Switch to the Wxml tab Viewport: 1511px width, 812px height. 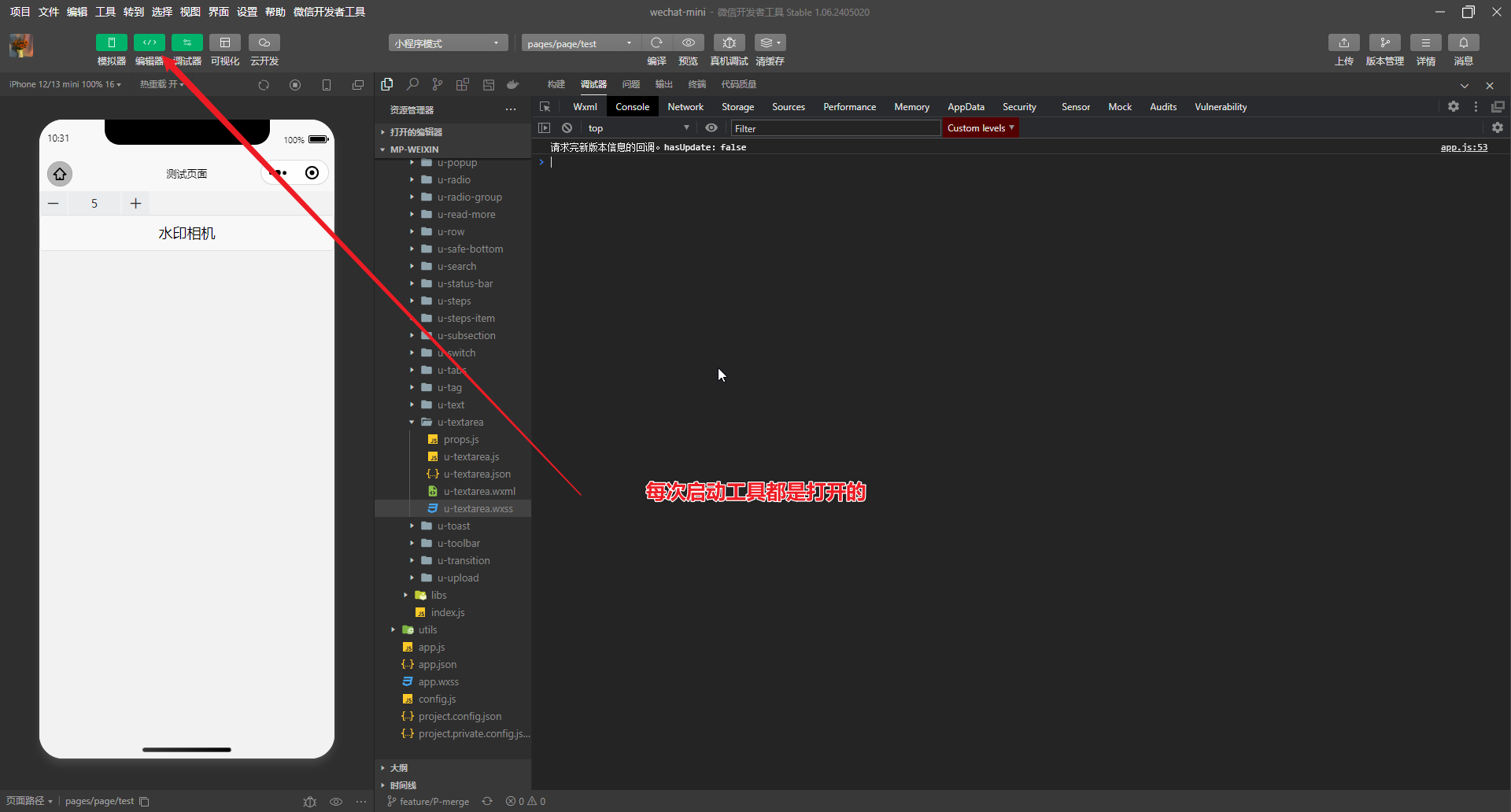tap(585, 107)
